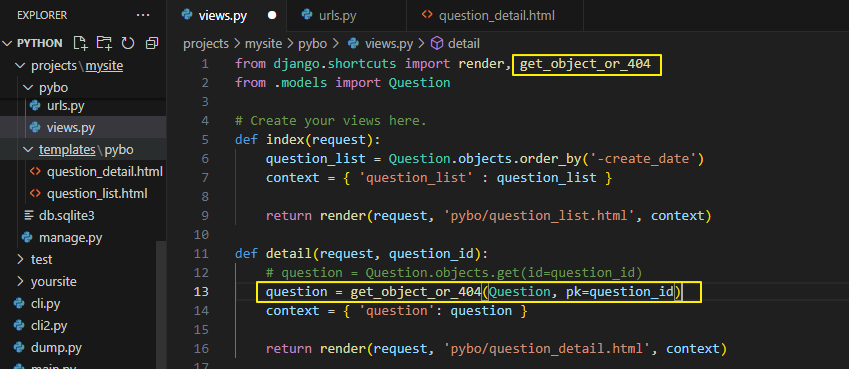Click the commented-out Question.objects.get line

point(454,273)
